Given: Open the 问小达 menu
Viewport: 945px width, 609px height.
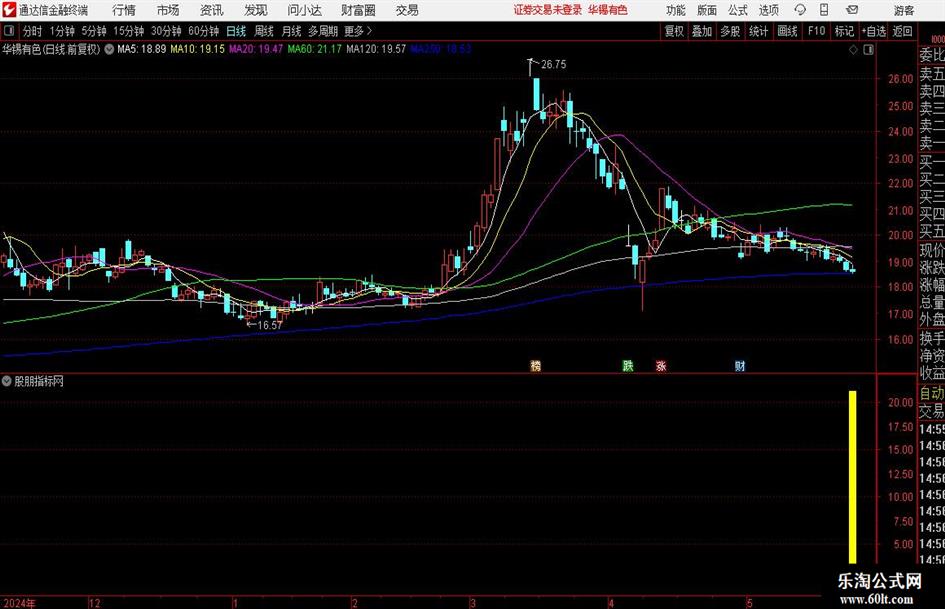Looking at the screenshot, I should point(304,10).
